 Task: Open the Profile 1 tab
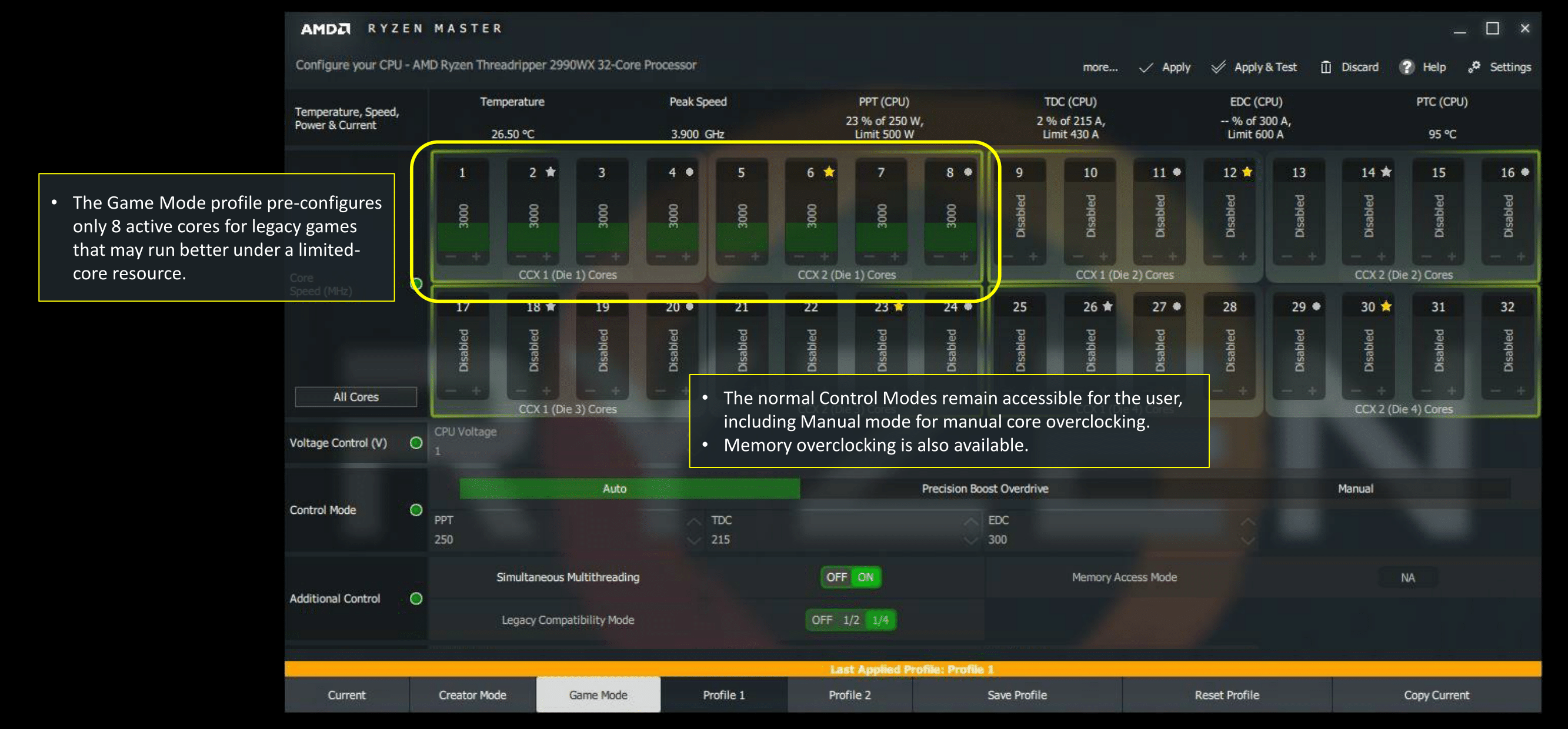724,695
